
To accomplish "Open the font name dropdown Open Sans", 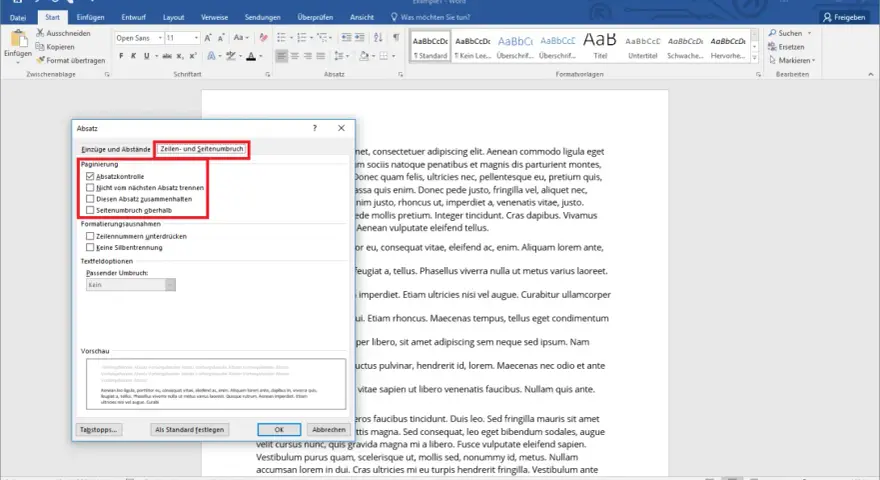I will pos(160,38).
